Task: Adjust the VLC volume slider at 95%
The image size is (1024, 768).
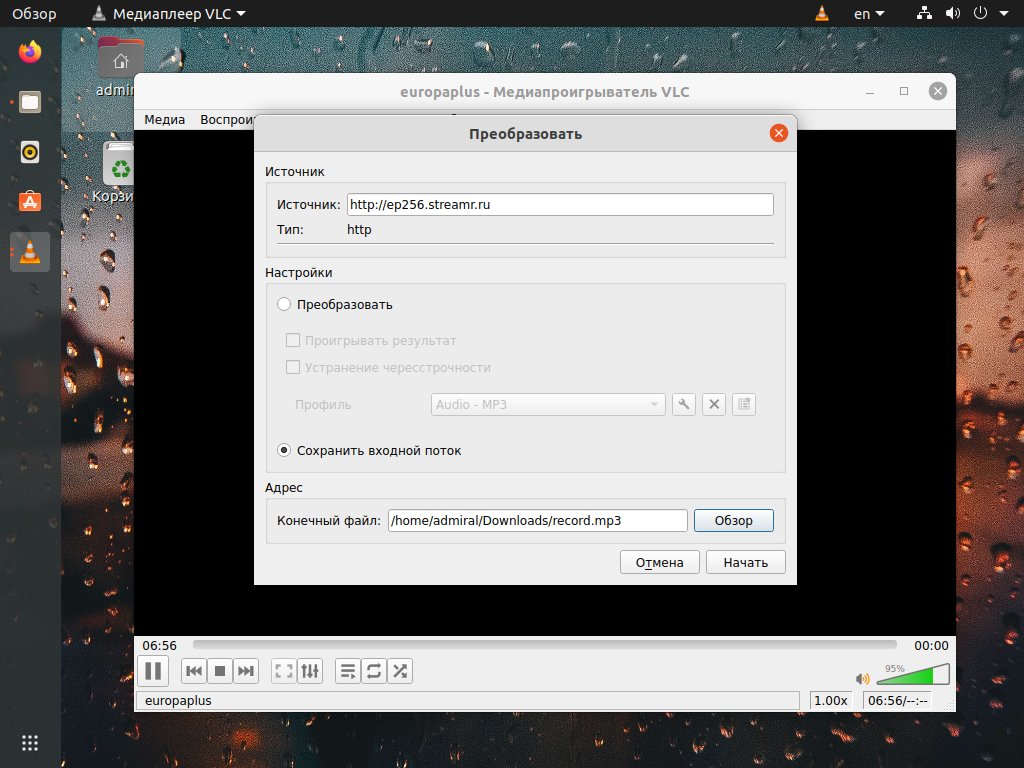Action: (x=913, y=675)
